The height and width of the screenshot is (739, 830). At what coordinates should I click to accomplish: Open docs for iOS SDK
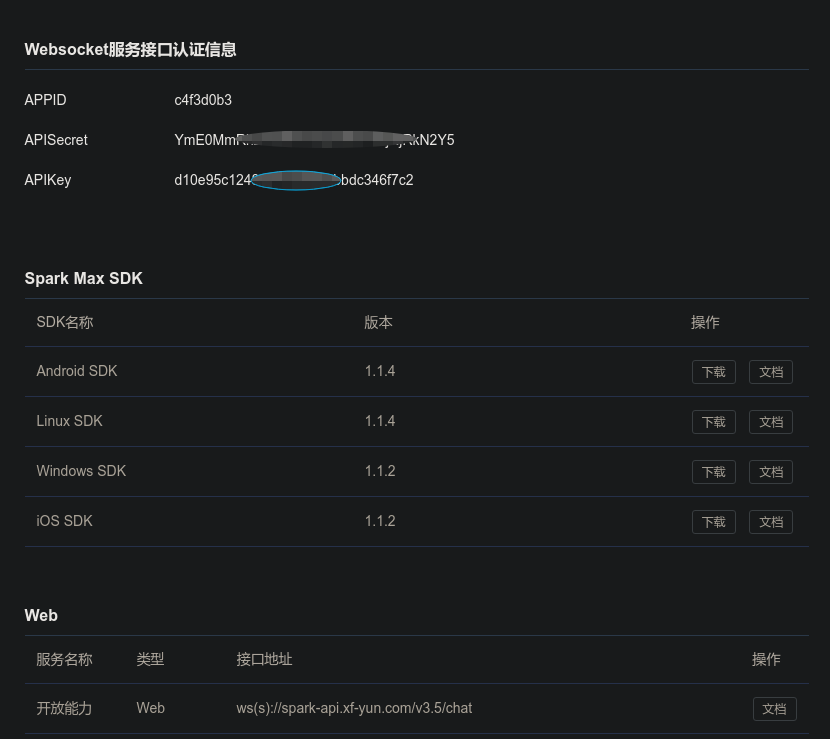pos(771,522)
